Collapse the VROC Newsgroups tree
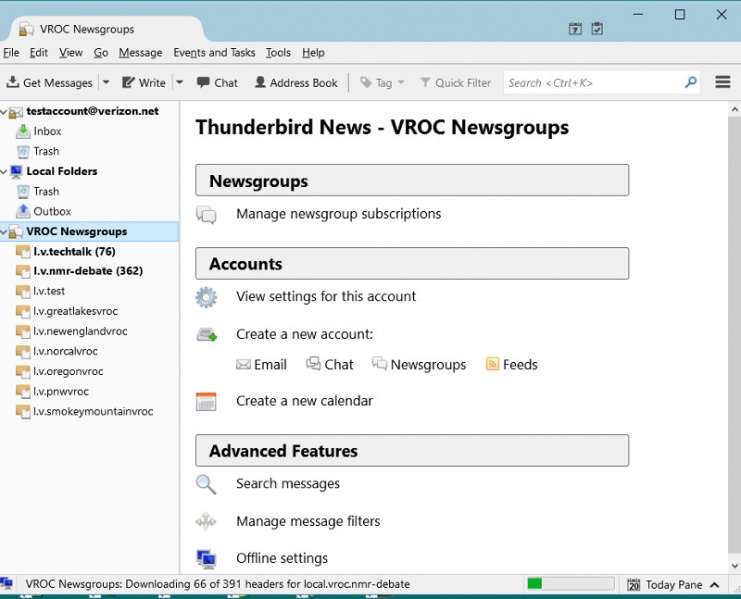The width and height of the screenshot is (741, 599). click(4, 231)
